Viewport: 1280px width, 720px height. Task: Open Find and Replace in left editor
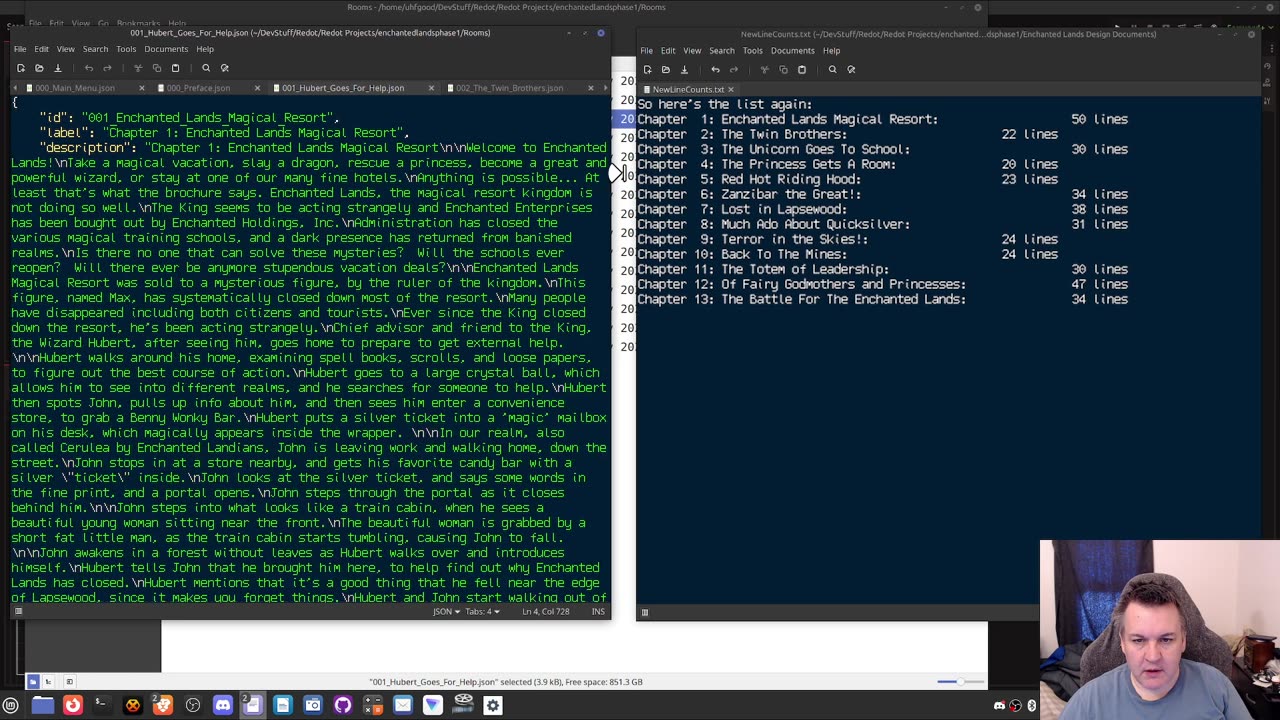point(225,68)
